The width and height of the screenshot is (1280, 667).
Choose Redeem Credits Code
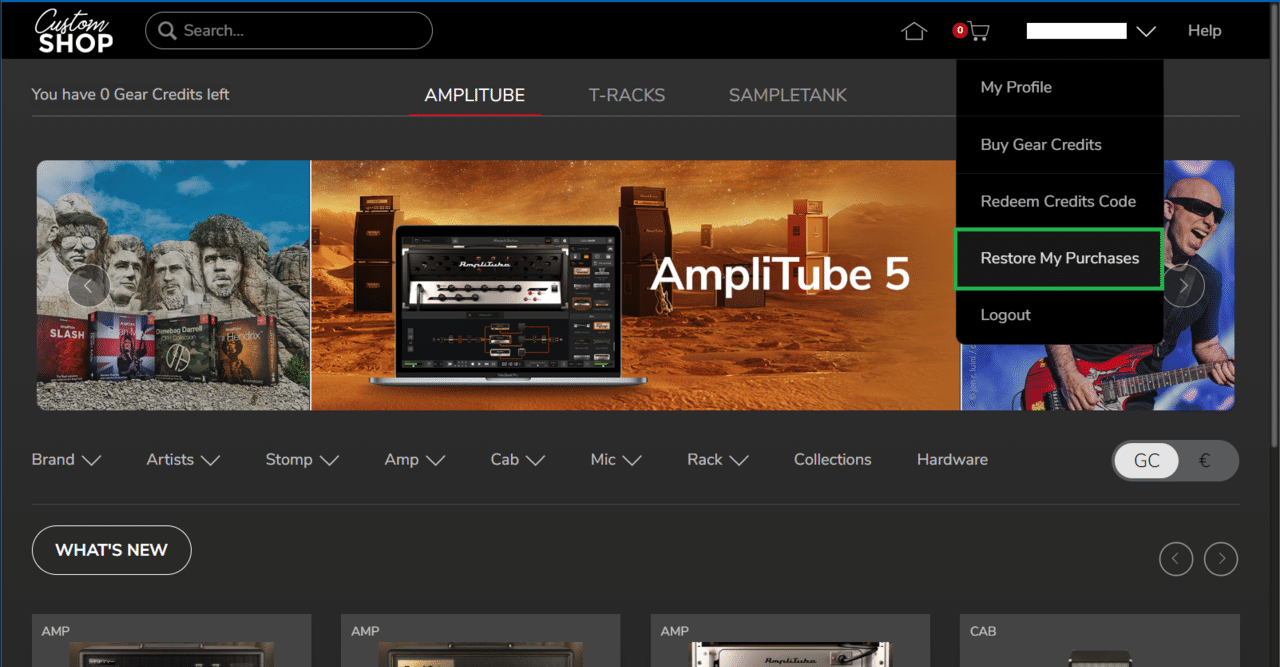point(1059,202)
